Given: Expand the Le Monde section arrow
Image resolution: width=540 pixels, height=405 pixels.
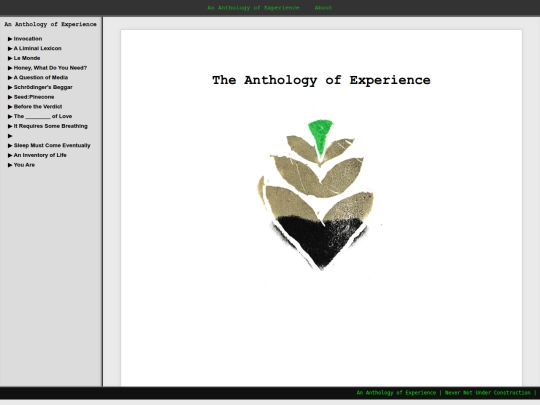Looking at the screenshot, I should coord(10,58).
